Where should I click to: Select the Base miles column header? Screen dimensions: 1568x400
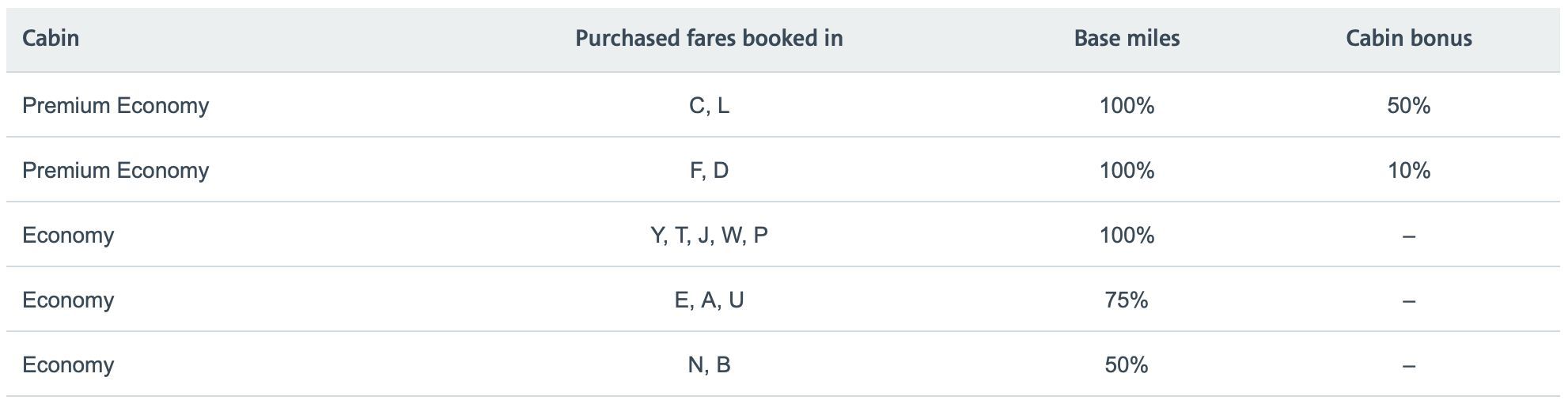point(1127,38)
